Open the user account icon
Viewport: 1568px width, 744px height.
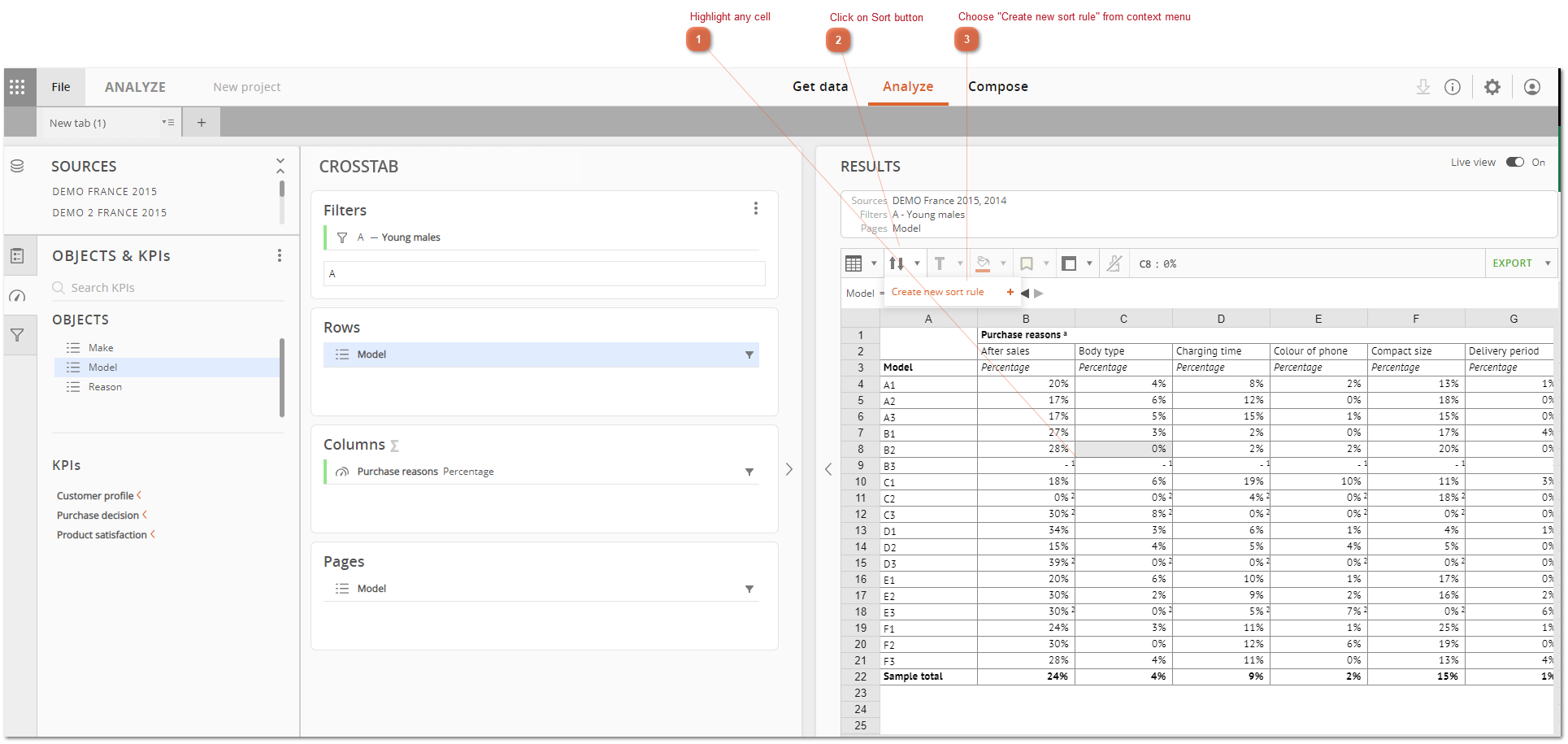(1532, 87)
